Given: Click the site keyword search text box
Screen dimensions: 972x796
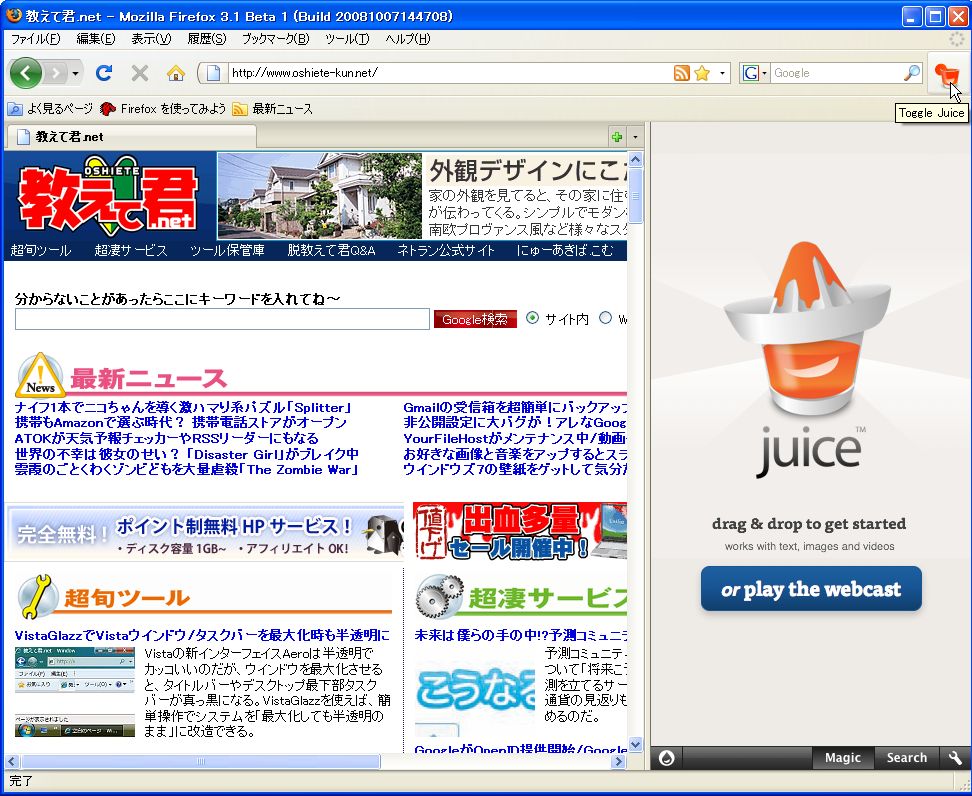Looking at the screenshot, I should coord(222,319).
